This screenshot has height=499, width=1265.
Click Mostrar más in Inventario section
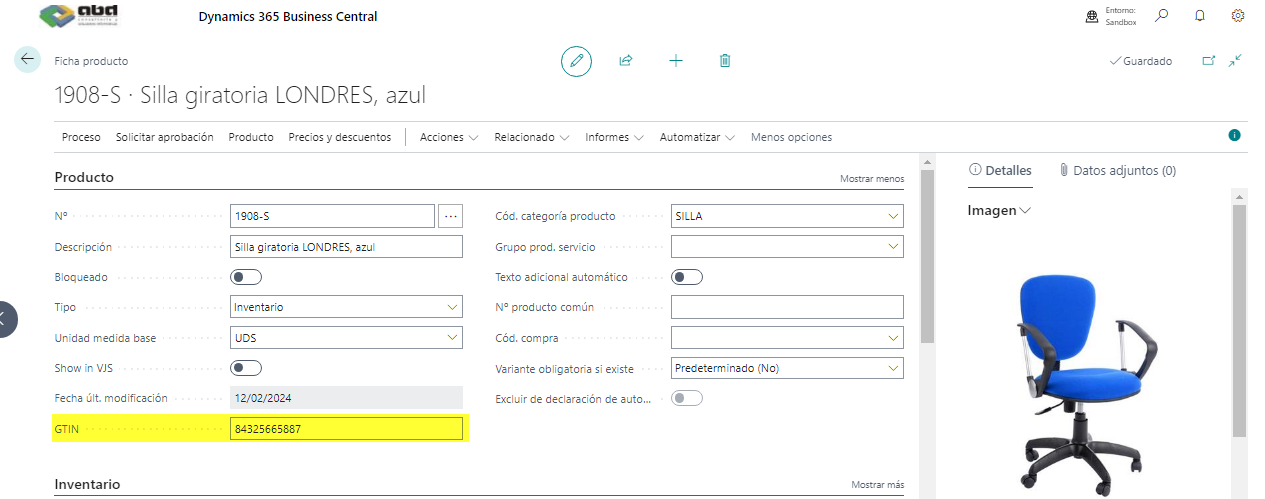878,485
